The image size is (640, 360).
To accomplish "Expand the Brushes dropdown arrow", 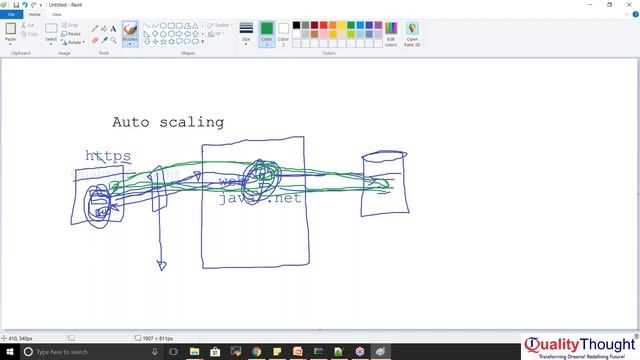I will (130, 44).
